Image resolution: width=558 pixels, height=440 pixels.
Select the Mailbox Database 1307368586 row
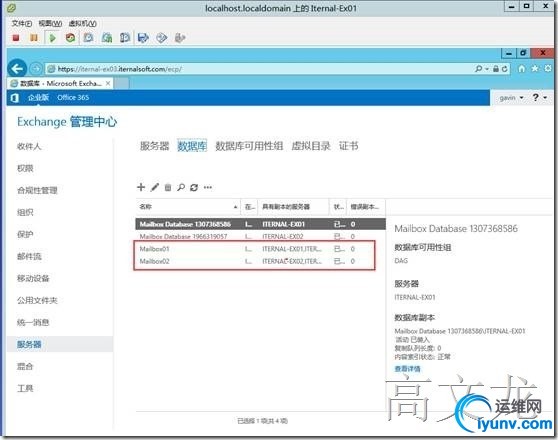260,224
